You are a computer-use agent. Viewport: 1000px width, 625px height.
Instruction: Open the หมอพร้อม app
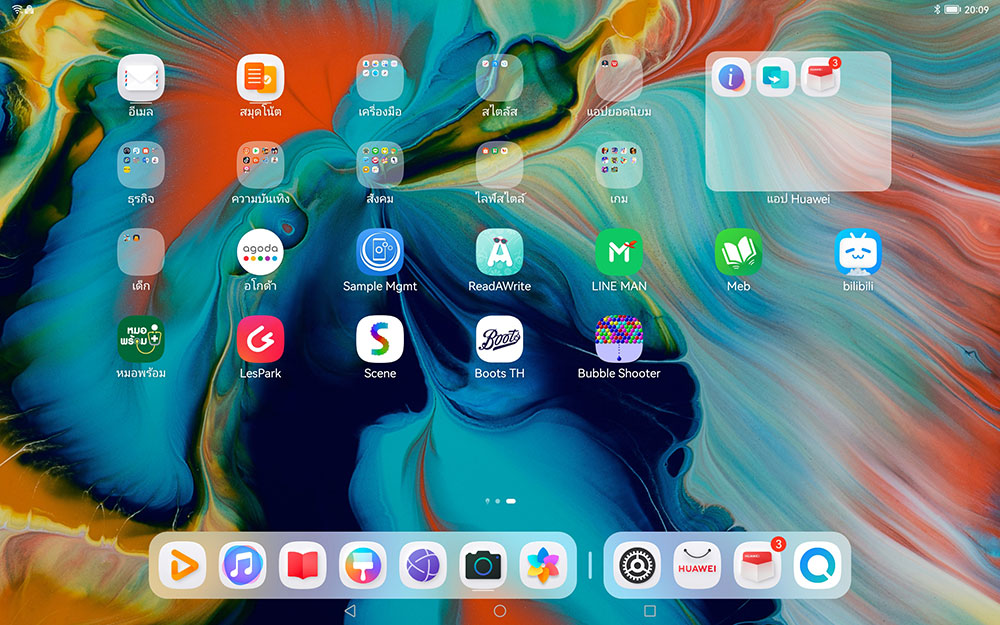[141, 340]
